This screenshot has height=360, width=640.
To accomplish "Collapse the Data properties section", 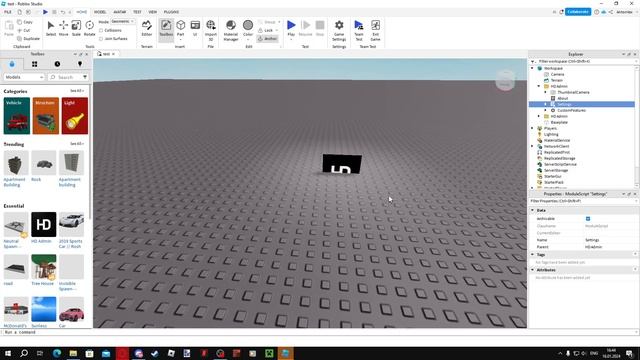I will (532, 210).
